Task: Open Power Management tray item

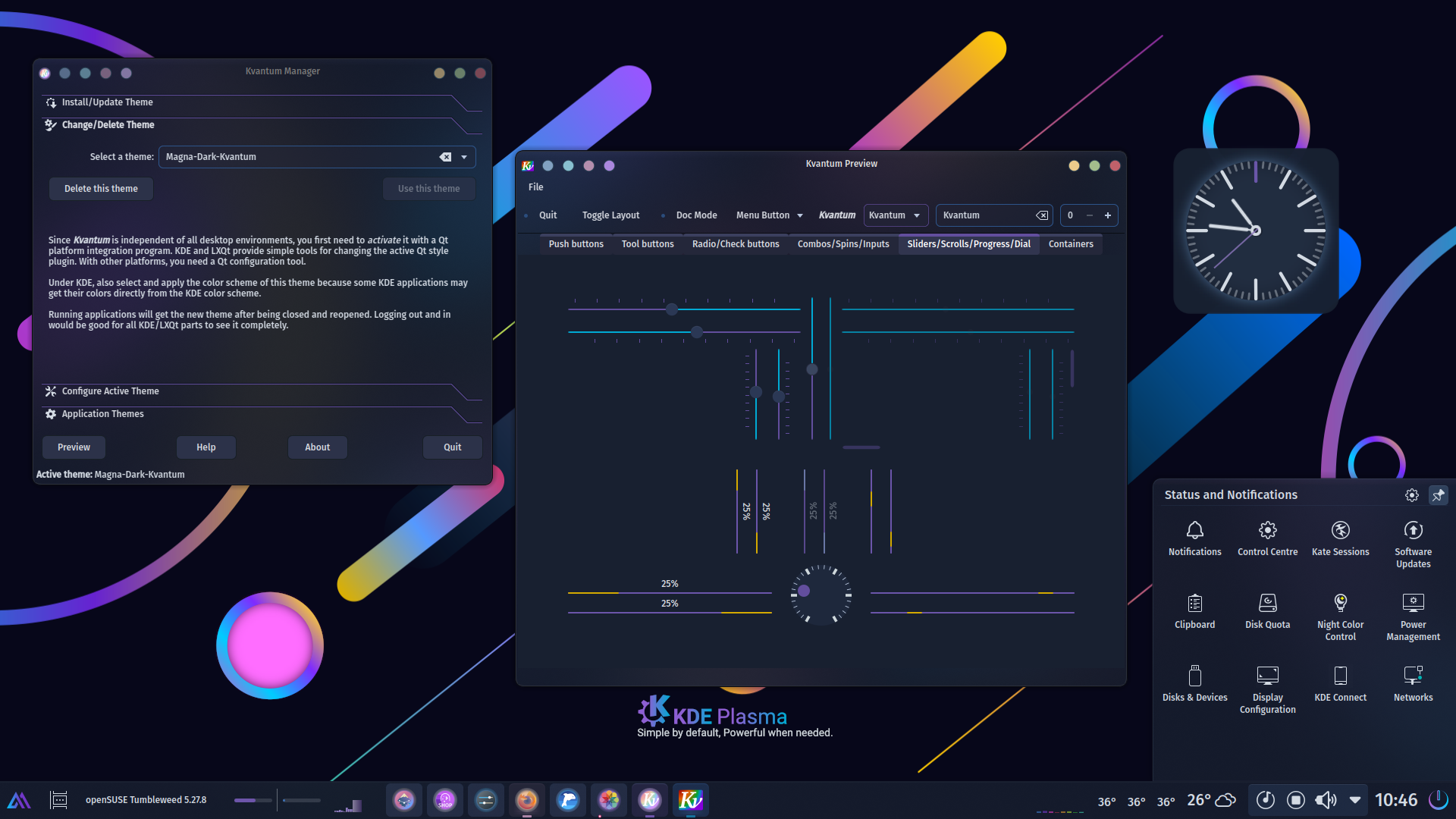Action: [1413, 617]
